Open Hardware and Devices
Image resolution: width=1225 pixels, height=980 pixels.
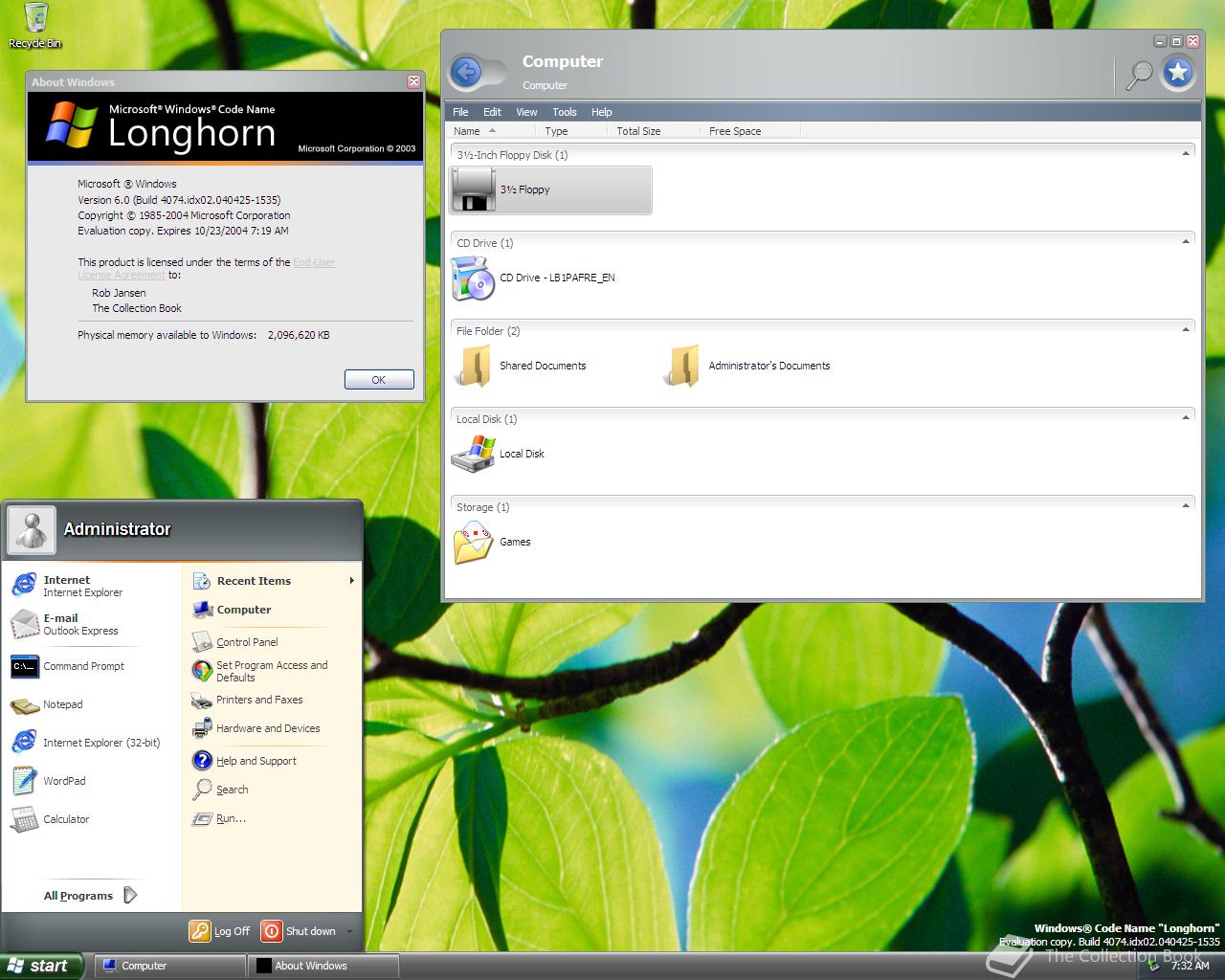click(x=273, y=728)
